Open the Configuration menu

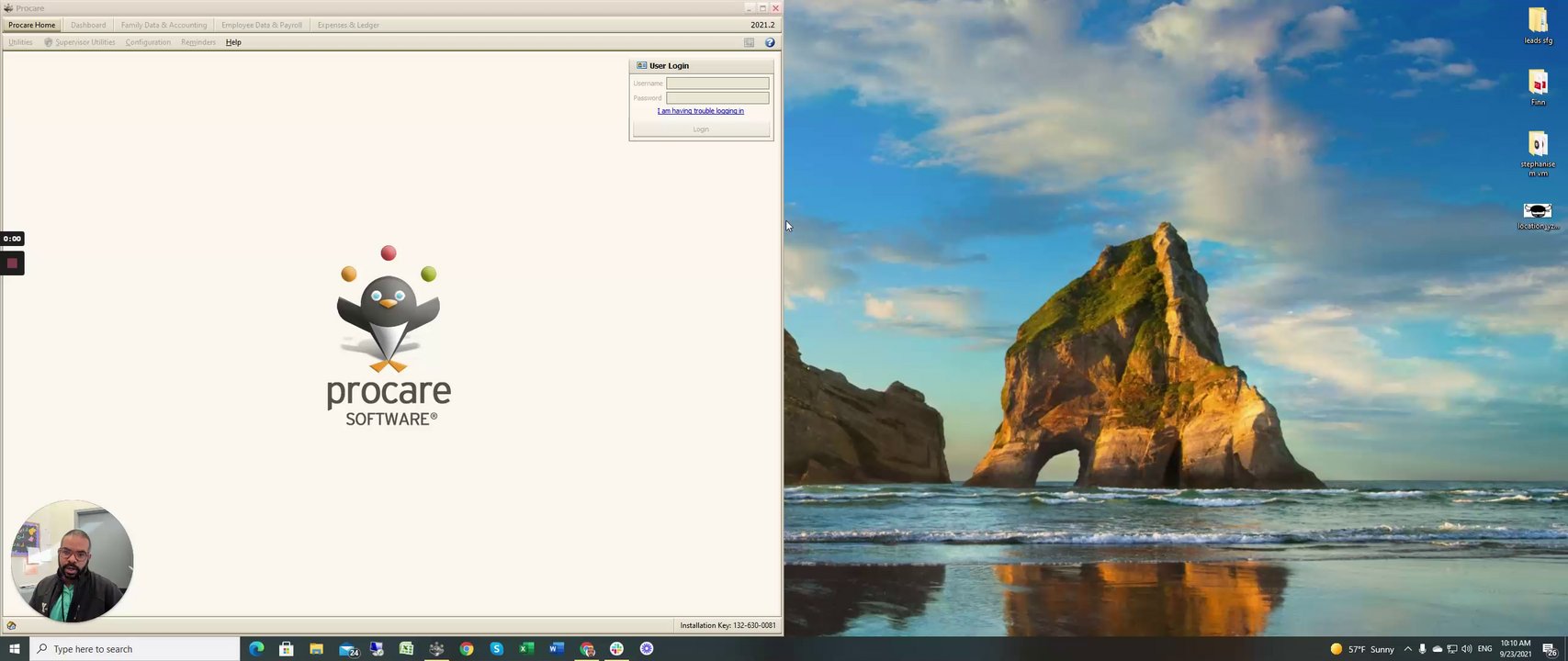[x=148, y=42]
